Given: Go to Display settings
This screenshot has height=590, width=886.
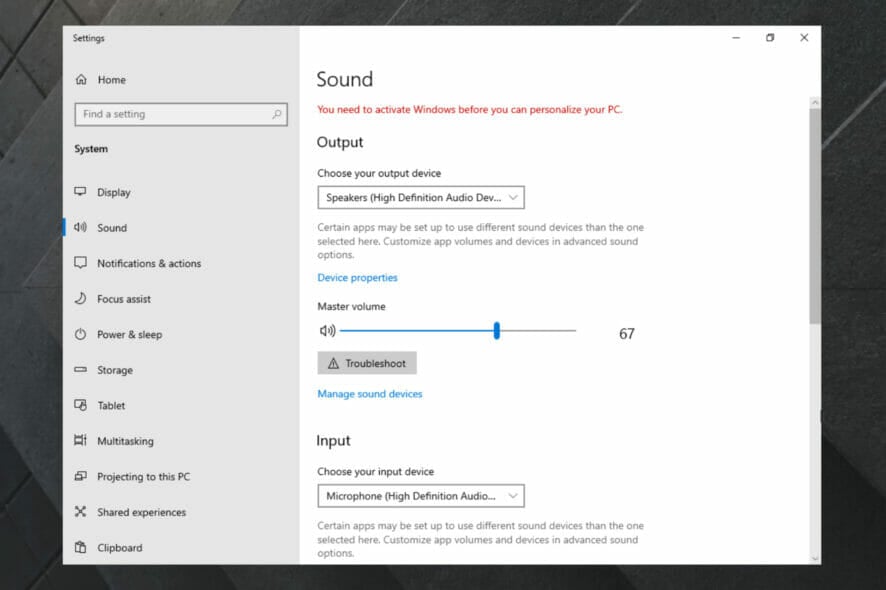Looking at the screenshot, I should [x=114, y=192].
